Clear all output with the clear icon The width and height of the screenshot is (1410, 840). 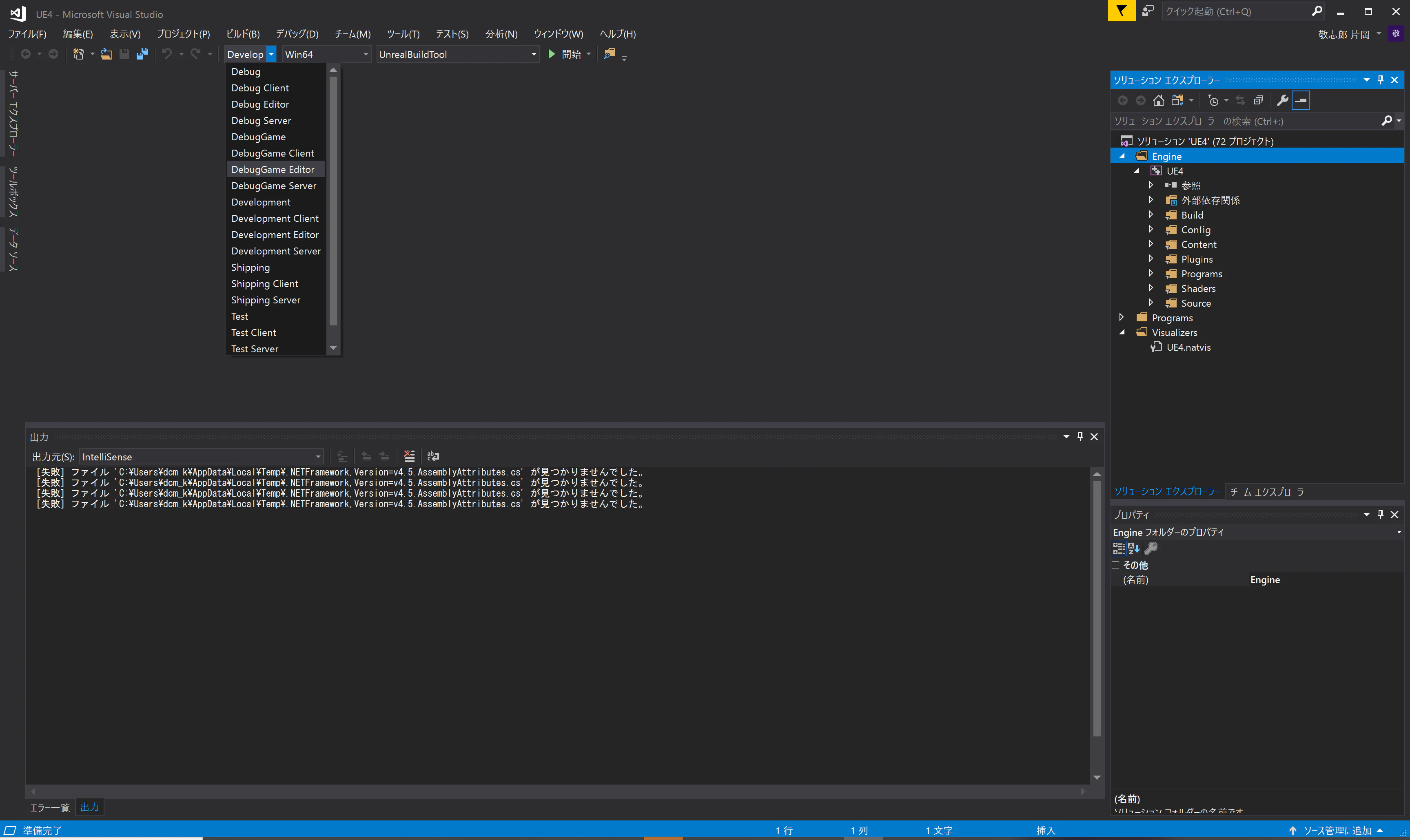pos(409,456)
